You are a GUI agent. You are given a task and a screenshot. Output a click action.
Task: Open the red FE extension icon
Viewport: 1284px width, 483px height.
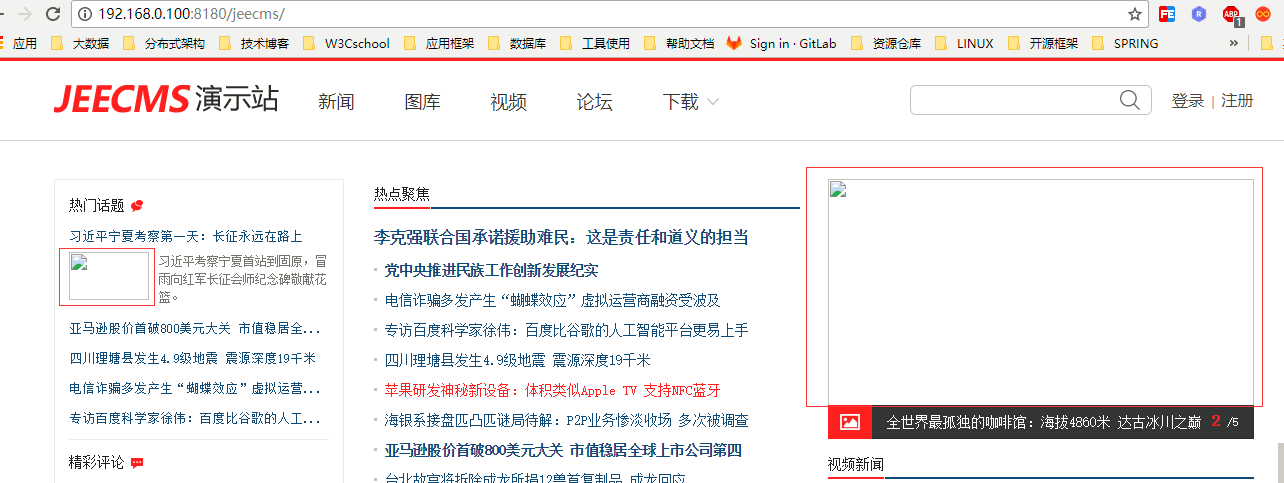coord(1167,14)
